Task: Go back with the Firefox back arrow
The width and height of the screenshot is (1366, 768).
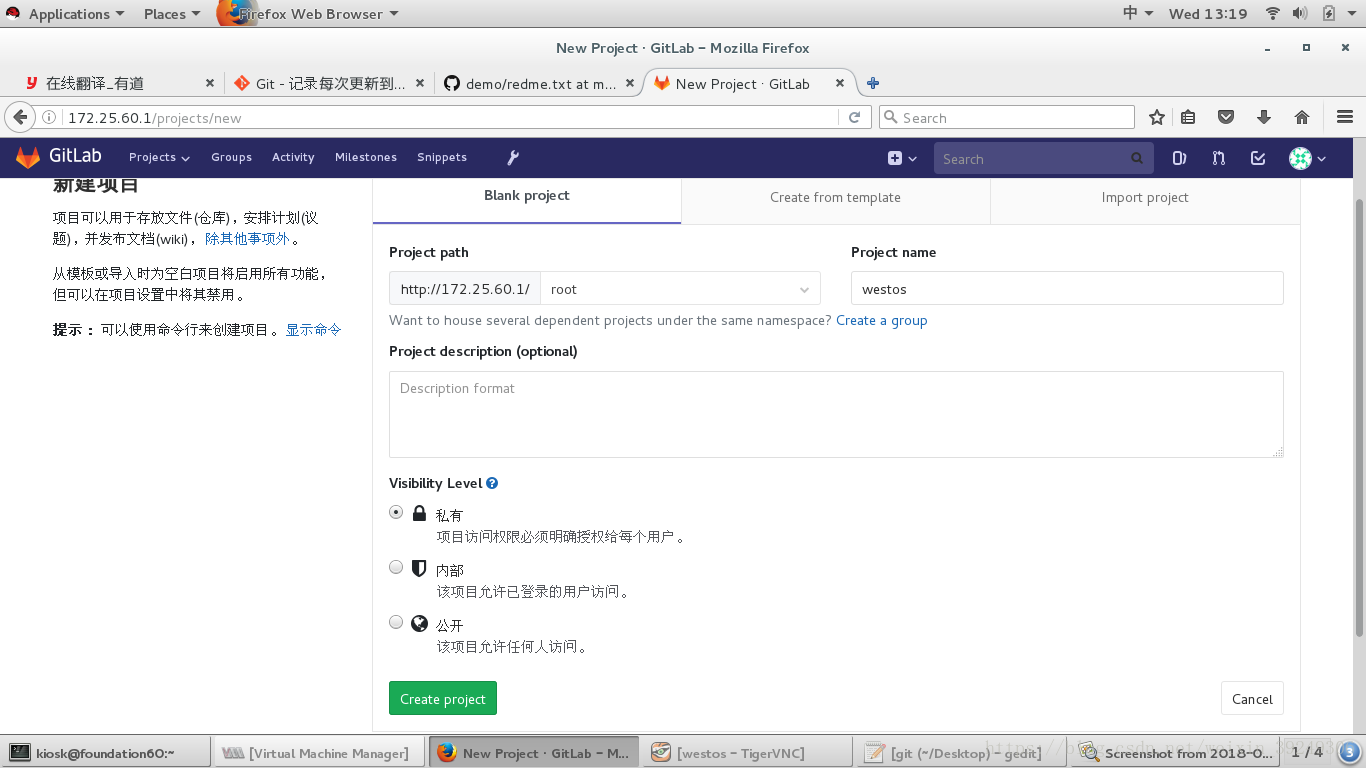Action: [x=20, y=117]
